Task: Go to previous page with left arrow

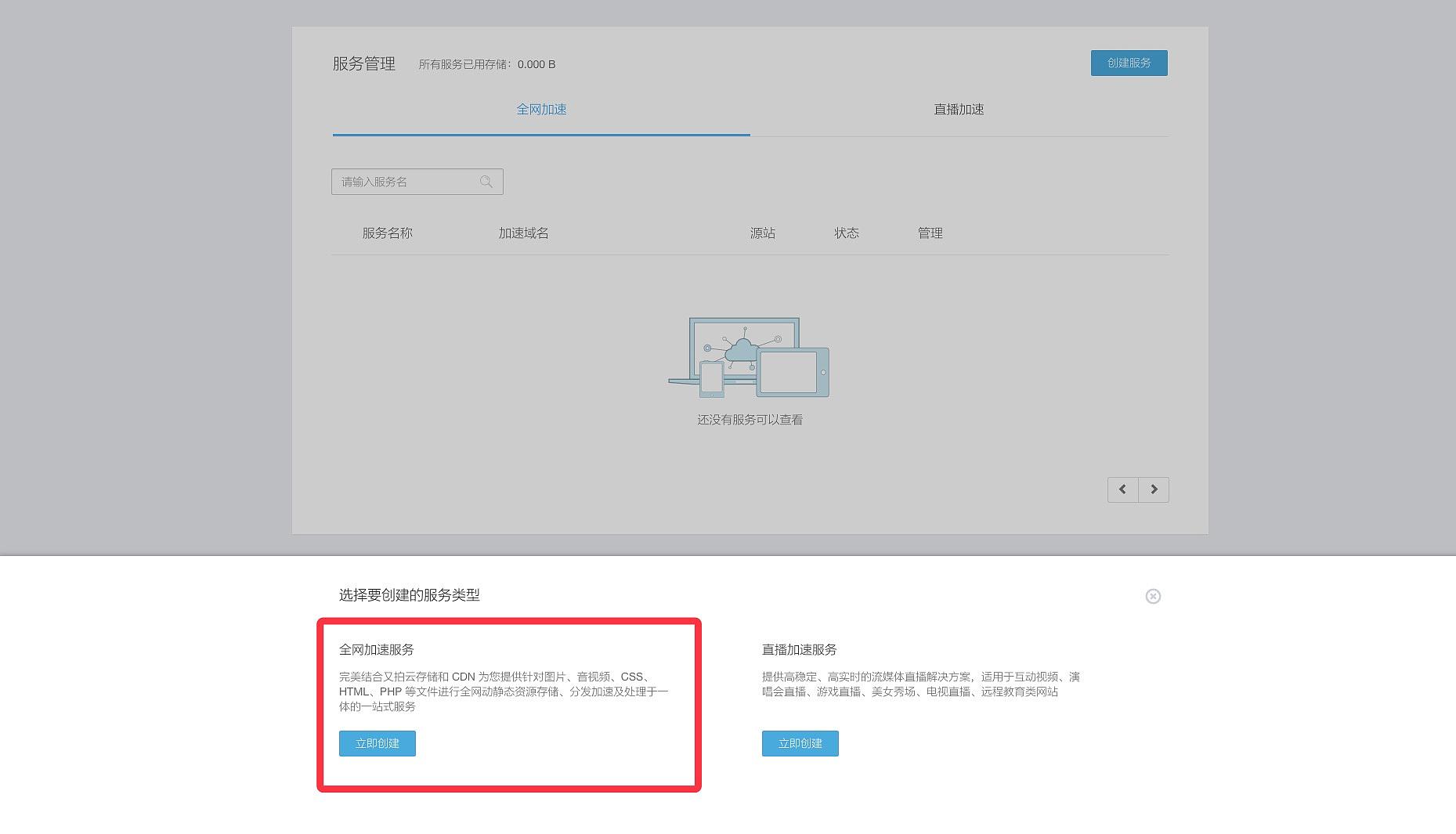Action: (1122, 489)
